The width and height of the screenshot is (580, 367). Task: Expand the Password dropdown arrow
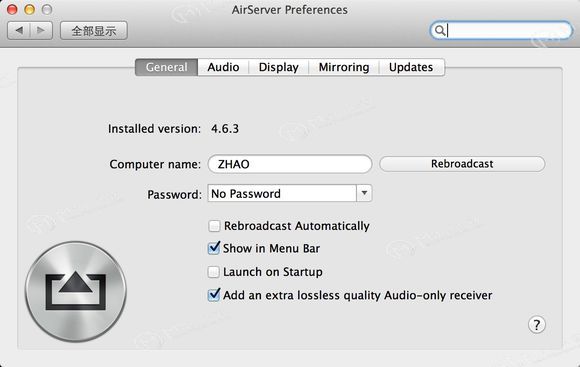[364, 193]
